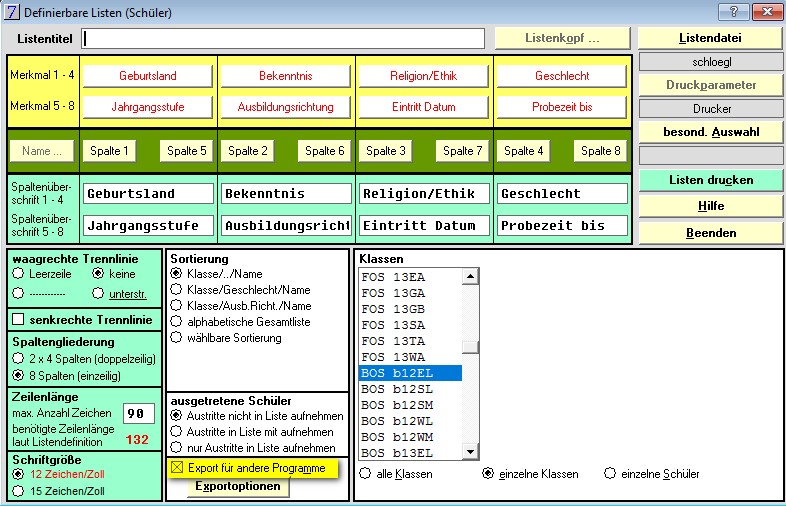Select class BOS b12EL in list

(411, 373)
